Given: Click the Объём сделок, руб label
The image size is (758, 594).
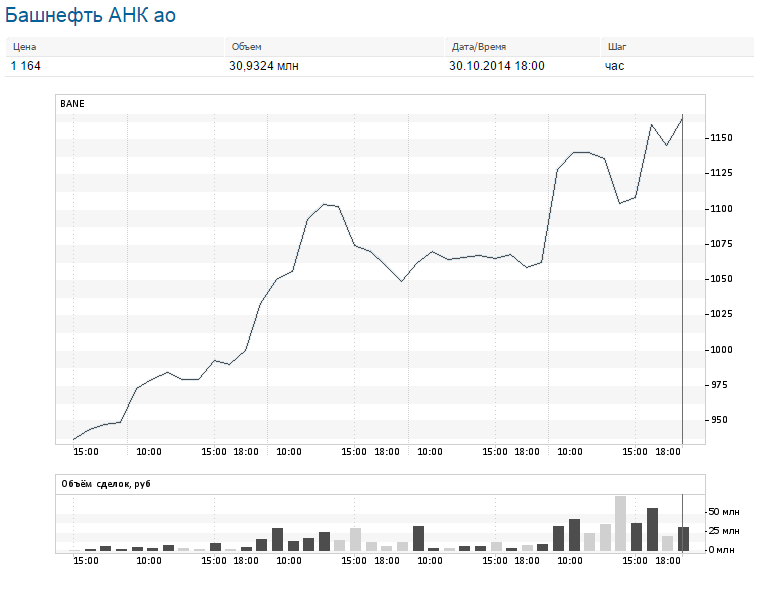Looking at the screenshot, I should (106, 484).
